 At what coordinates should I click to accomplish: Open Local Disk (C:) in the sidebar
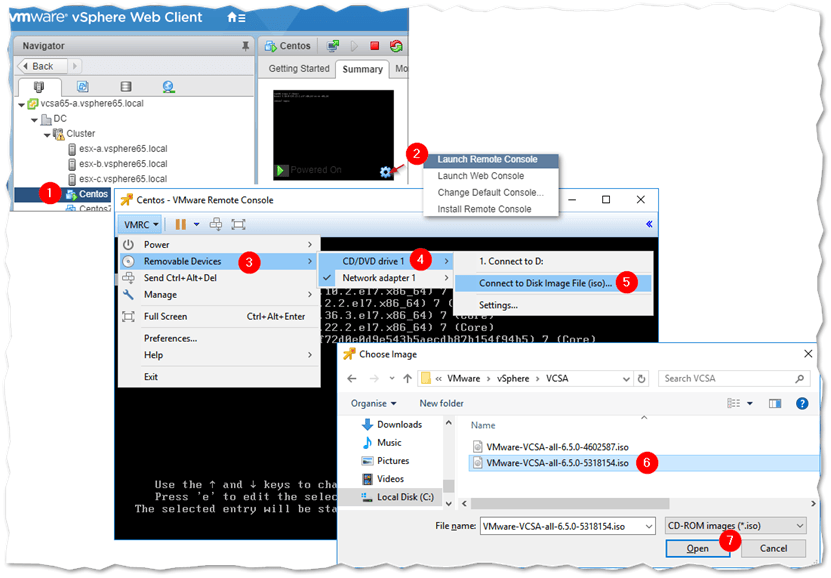coord(398,497)
